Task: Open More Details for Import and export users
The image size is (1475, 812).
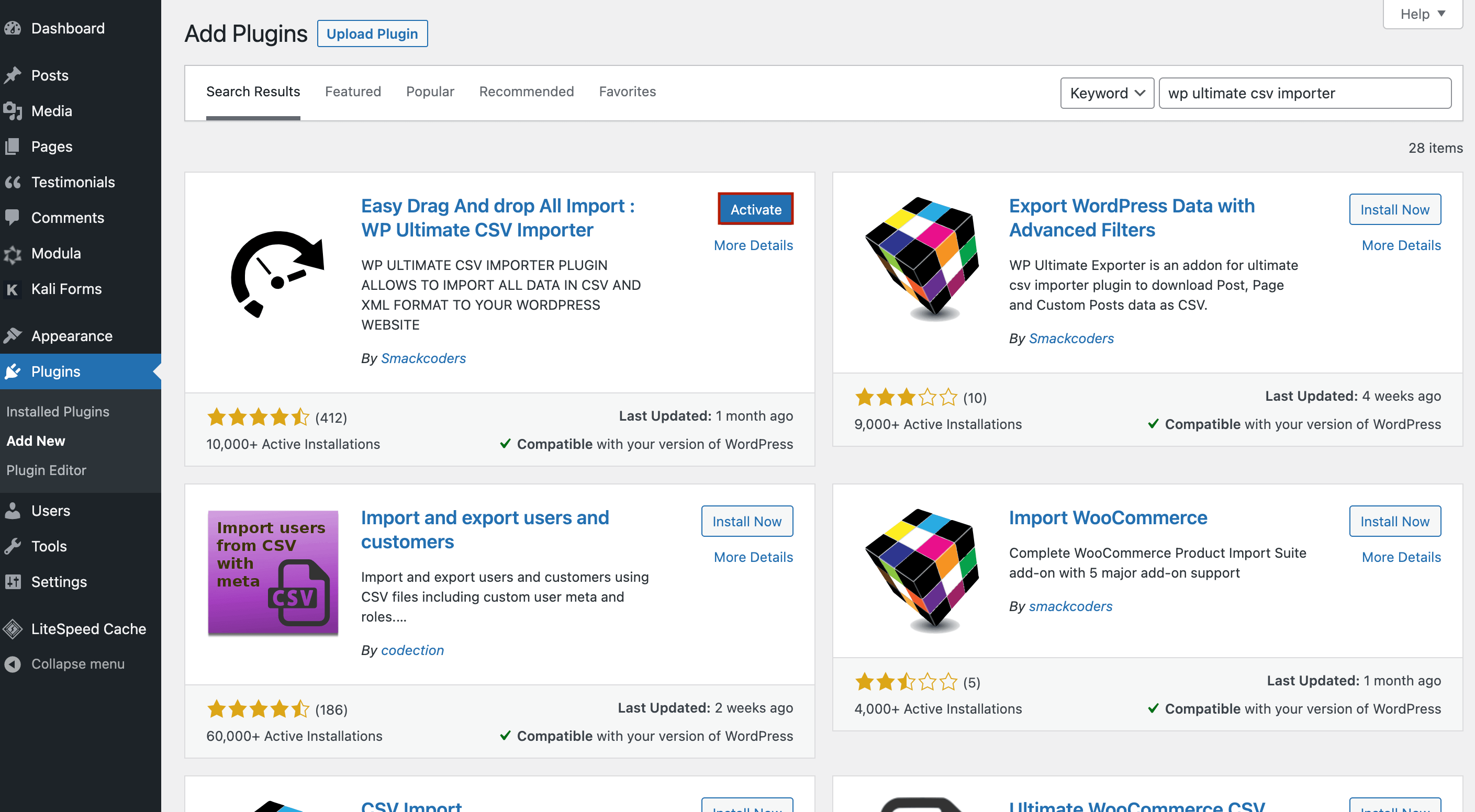Action: click(x=753, y=557)
